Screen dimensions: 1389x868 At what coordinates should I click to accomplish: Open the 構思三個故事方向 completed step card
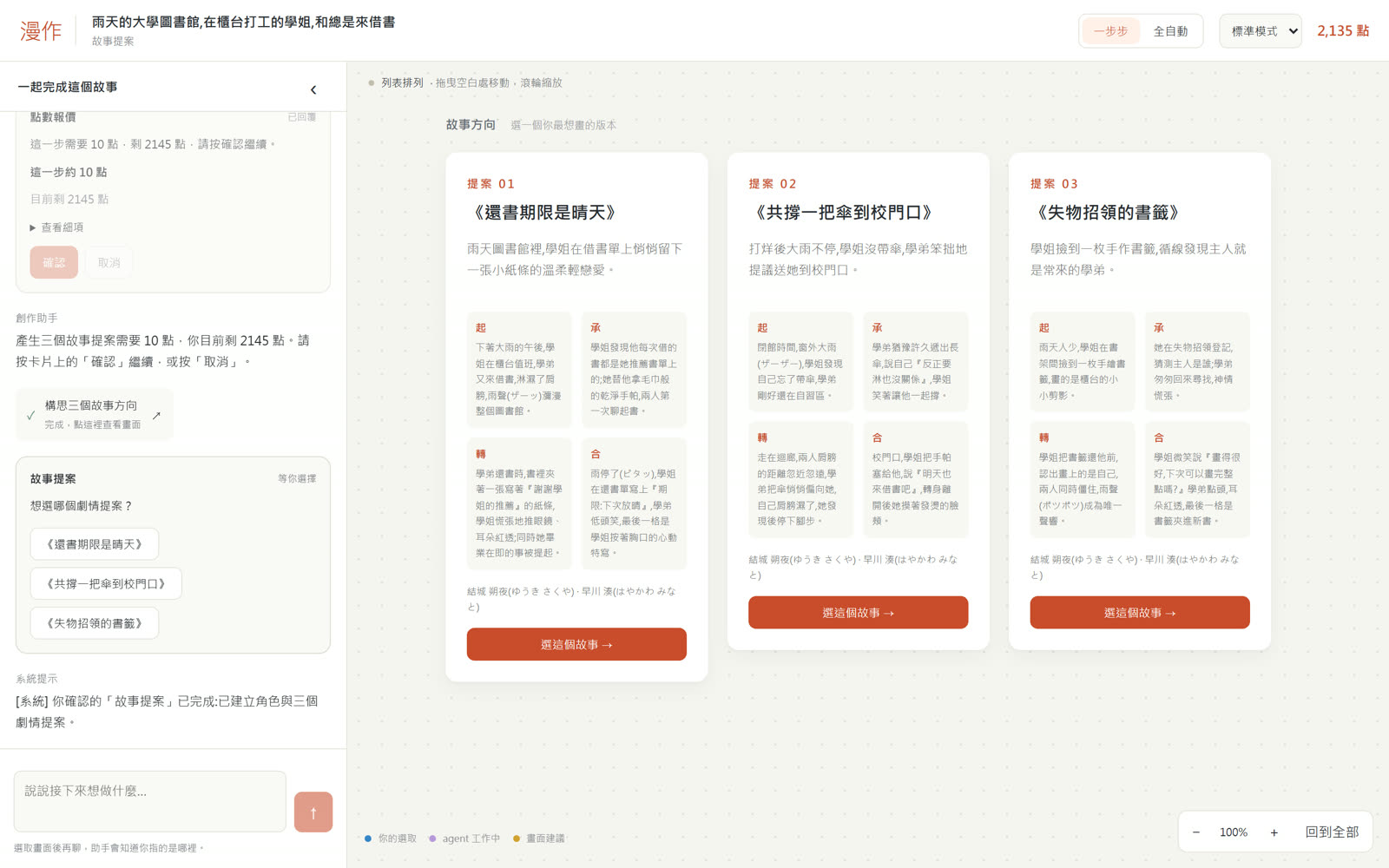pyautogui.click(x=95, y=414)
